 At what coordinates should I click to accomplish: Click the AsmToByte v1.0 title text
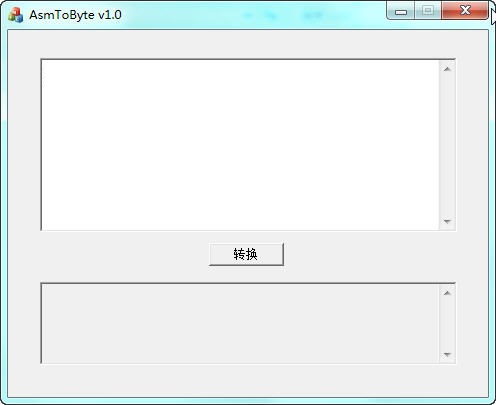tap(75, 15)
